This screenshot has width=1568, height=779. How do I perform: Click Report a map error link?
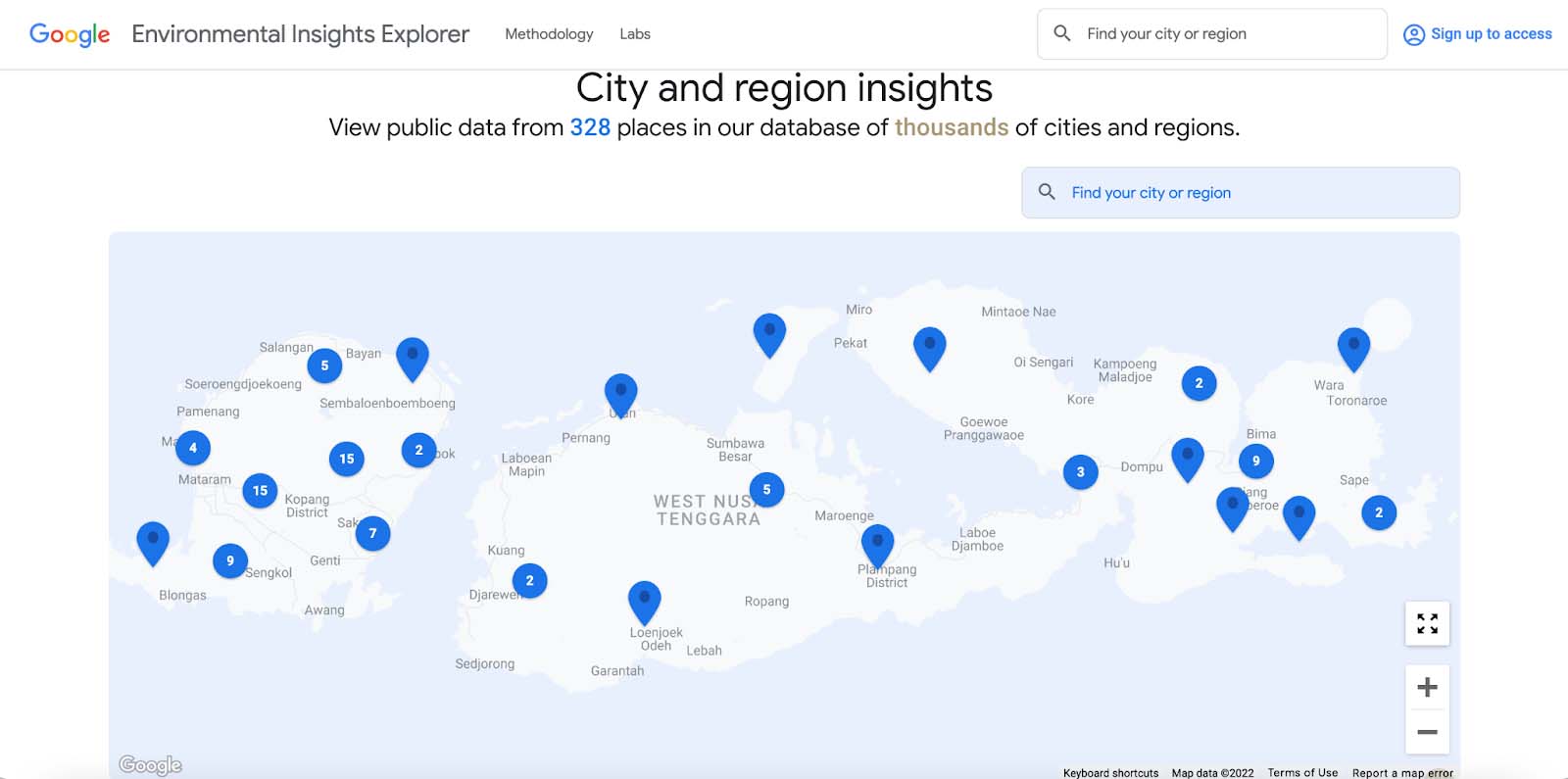tap(1401, 773)
